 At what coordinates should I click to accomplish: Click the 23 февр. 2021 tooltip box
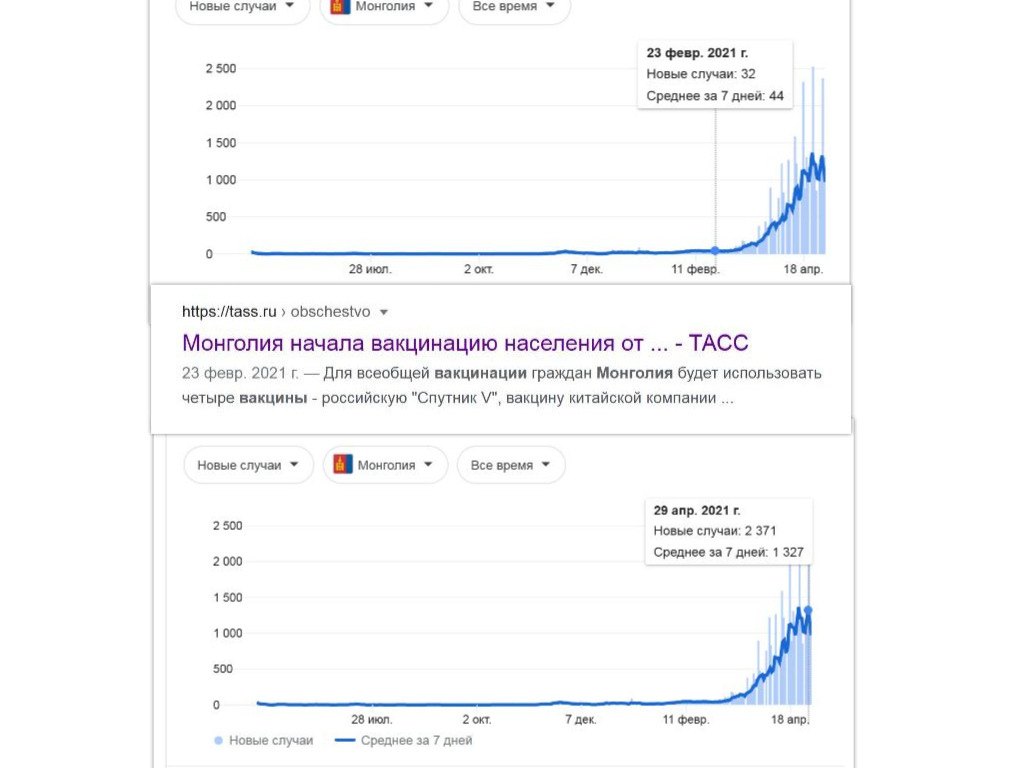pyautogui.click(x=715, y=74)
